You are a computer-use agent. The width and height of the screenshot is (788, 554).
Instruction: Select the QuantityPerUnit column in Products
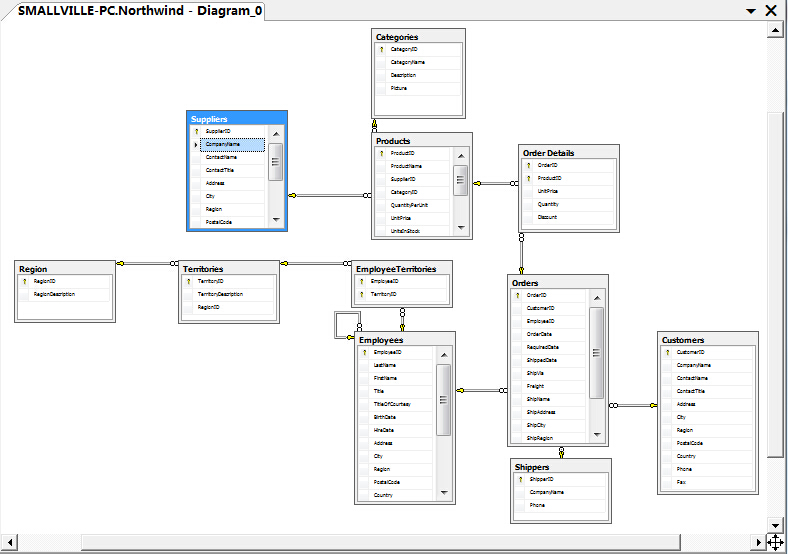coord(413,206)
